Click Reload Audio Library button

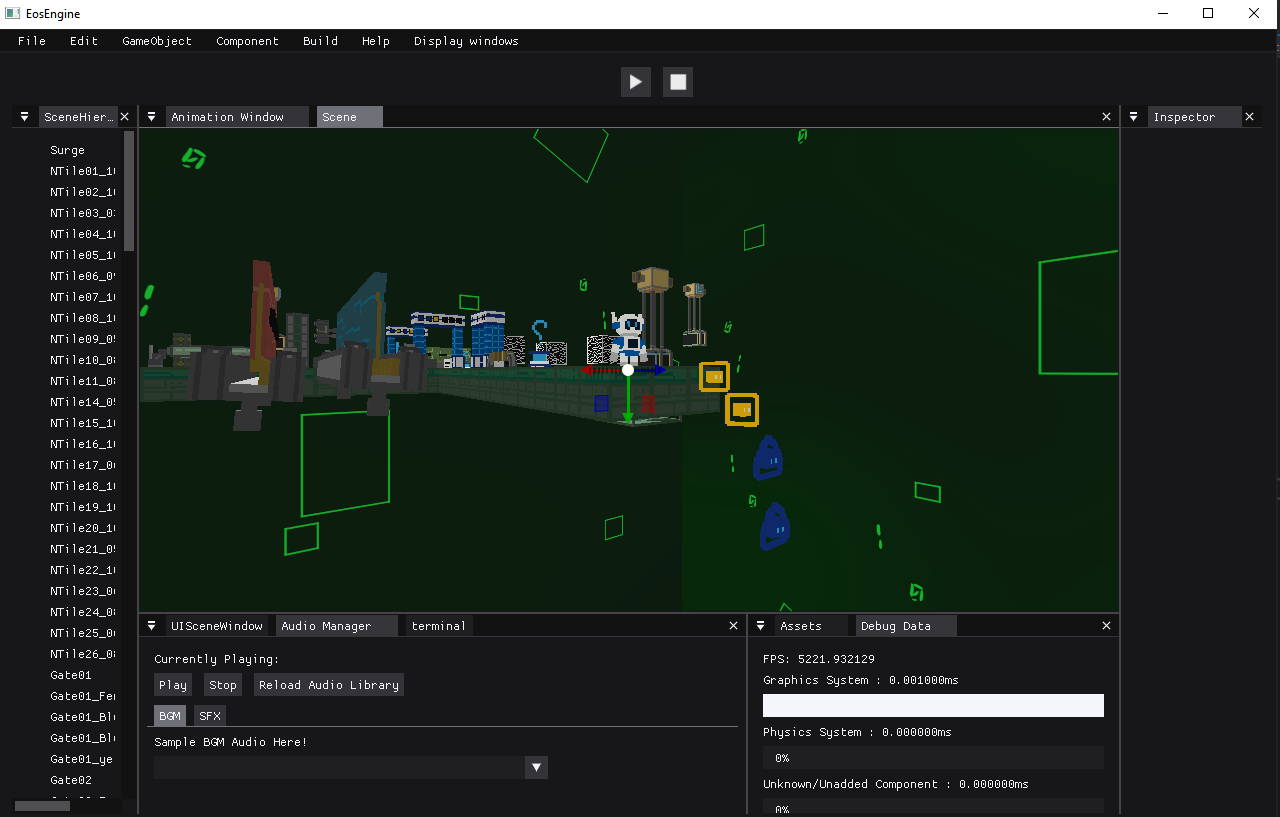point(329,685)
